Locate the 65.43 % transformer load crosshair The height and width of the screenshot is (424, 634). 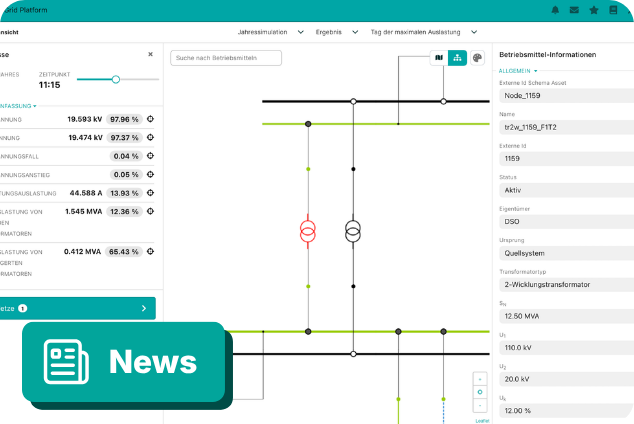[150, 251]
